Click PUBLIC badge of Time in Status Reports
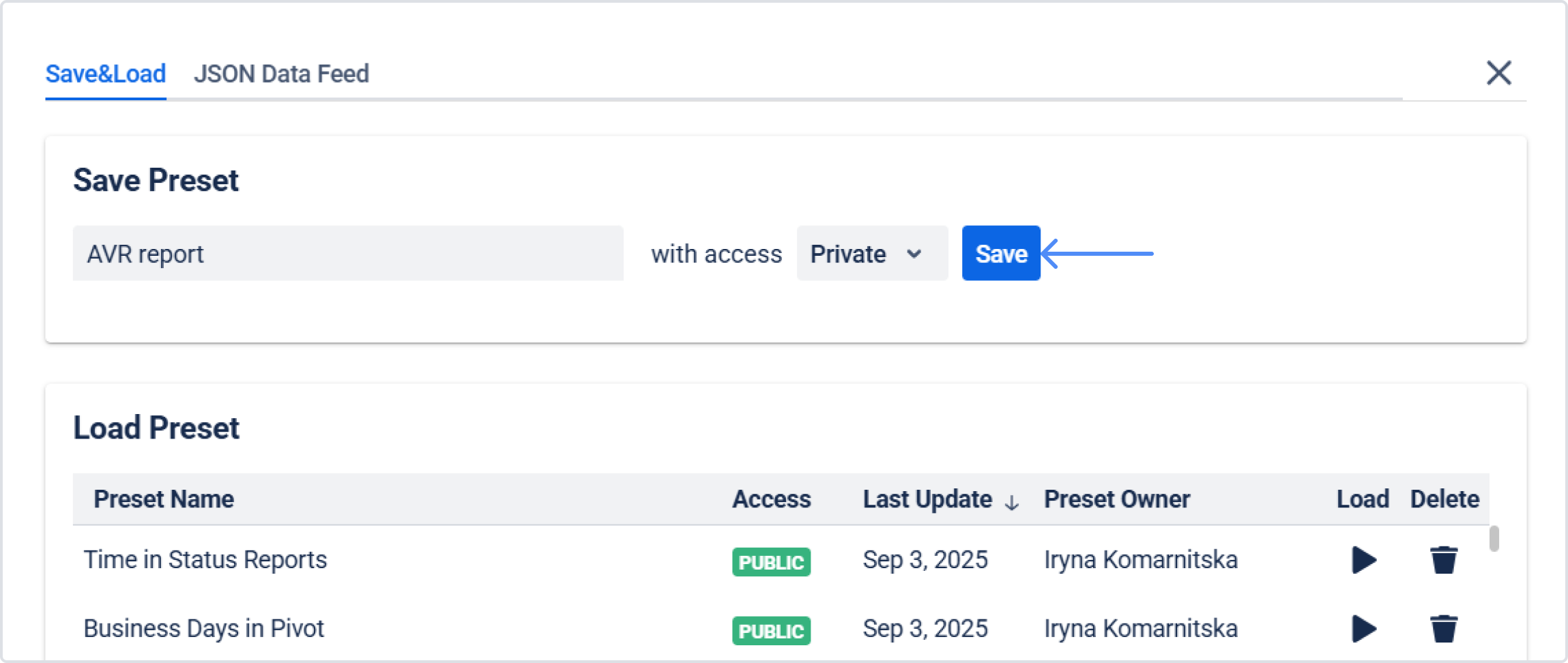 point(771,562)
